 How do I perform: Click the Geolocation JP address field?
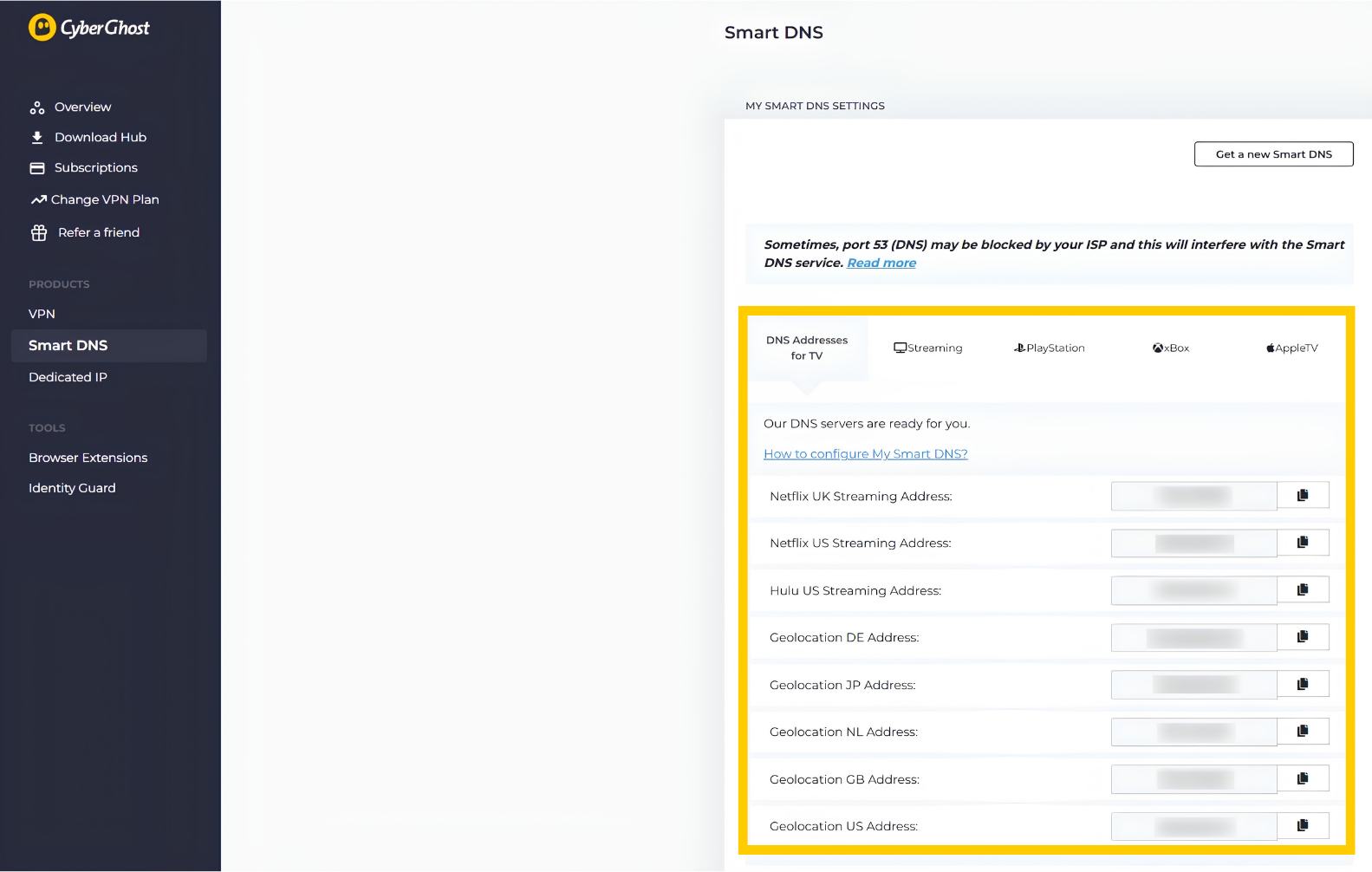click(x=1194, y=685)
